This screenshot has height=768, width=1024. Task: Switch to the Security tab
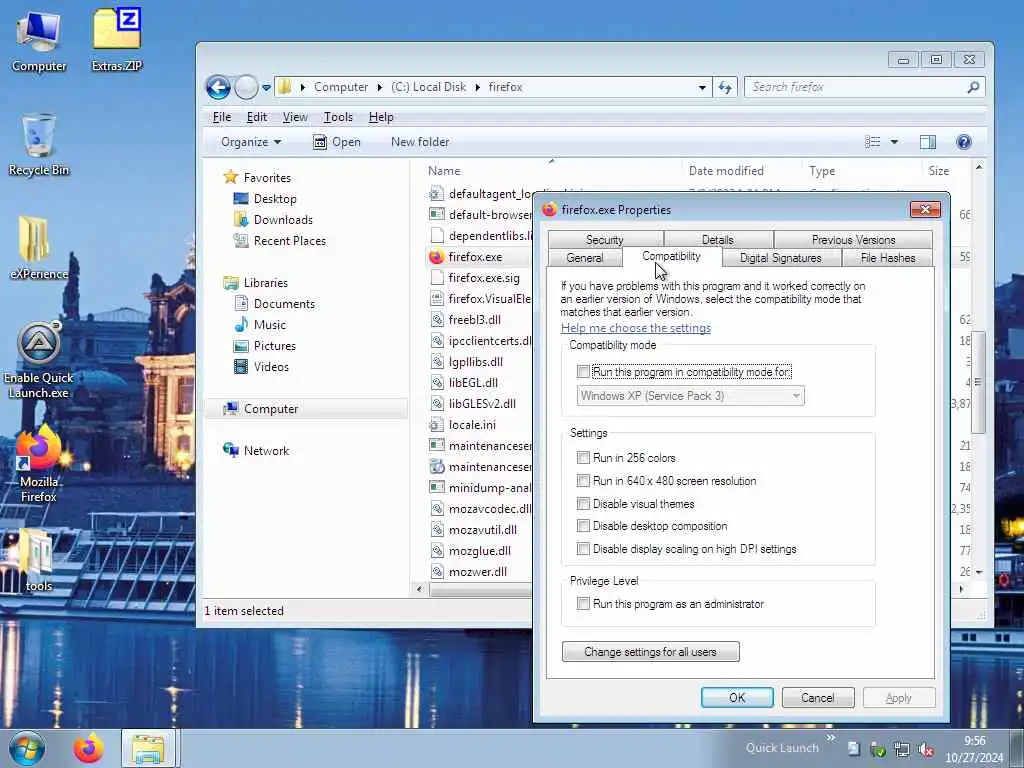coord(605,240)
